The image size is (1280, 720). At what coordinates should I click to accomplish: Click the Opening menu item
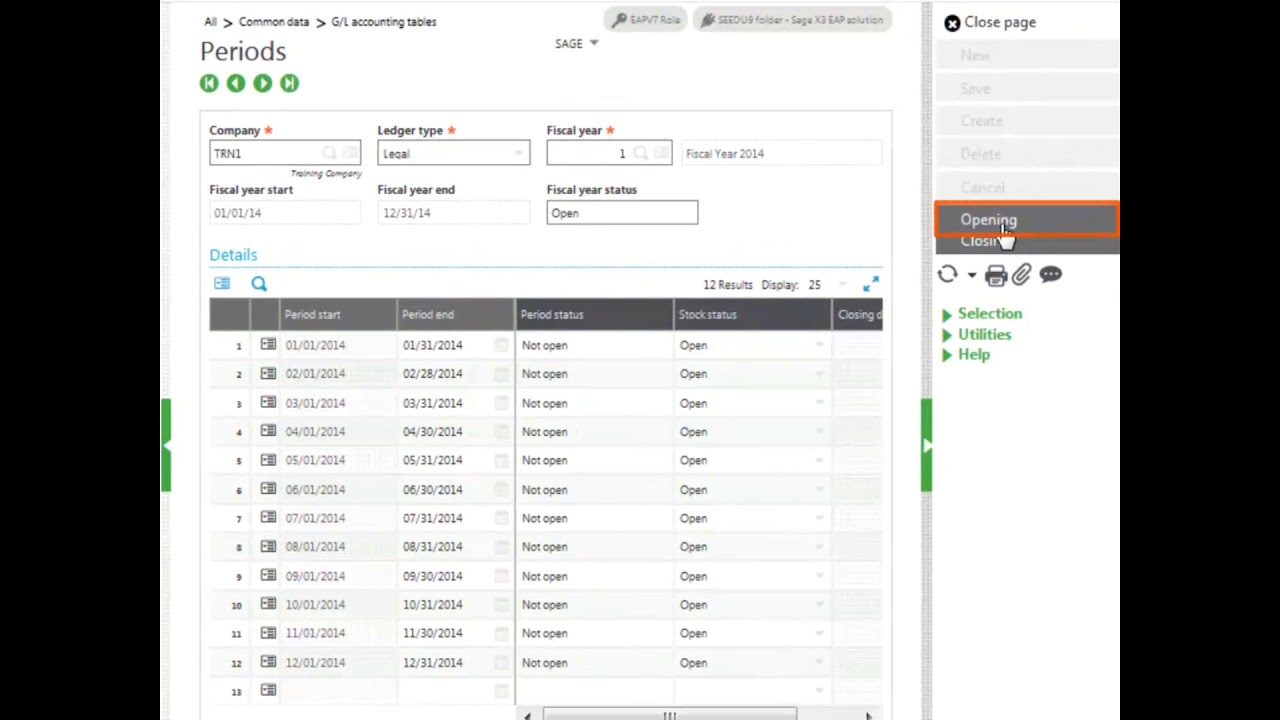[x=1027, y=220]
